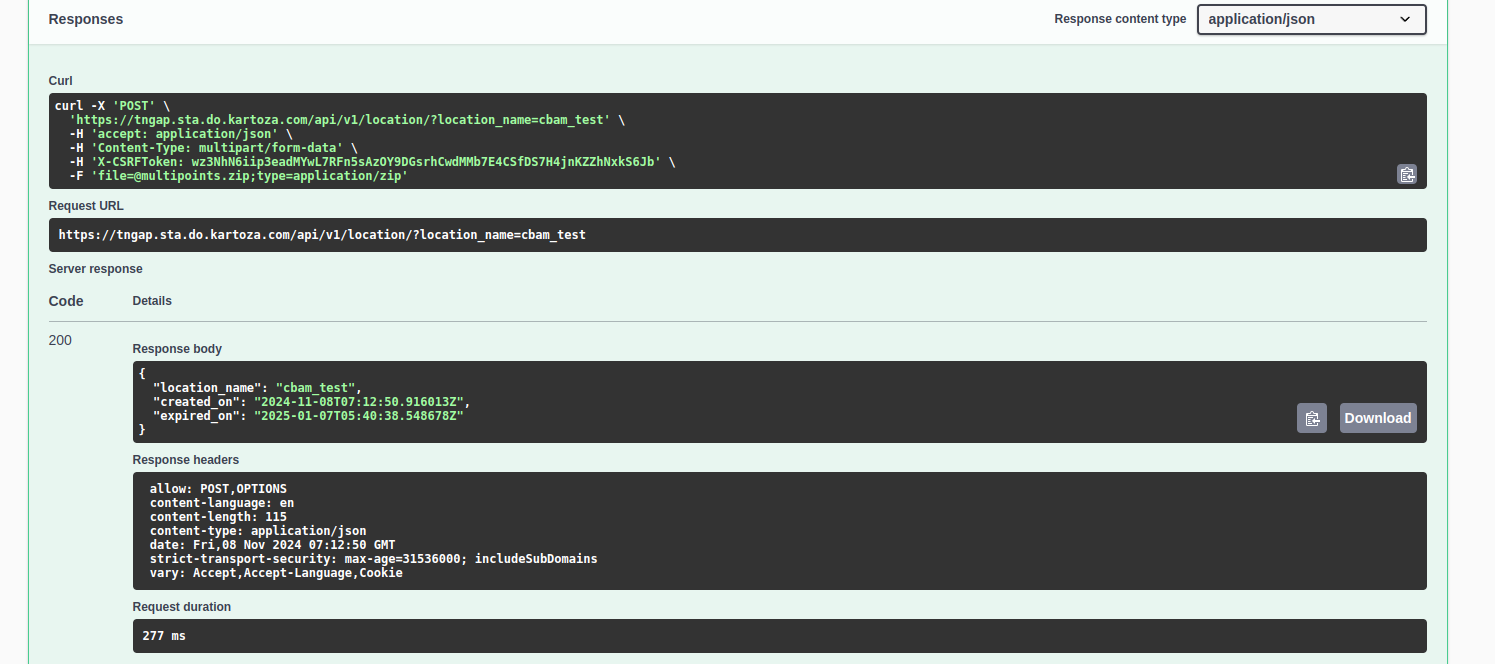The image size is (1495, 664).
Task: Click the 200 status code
Action: click(x=60, y=340)
